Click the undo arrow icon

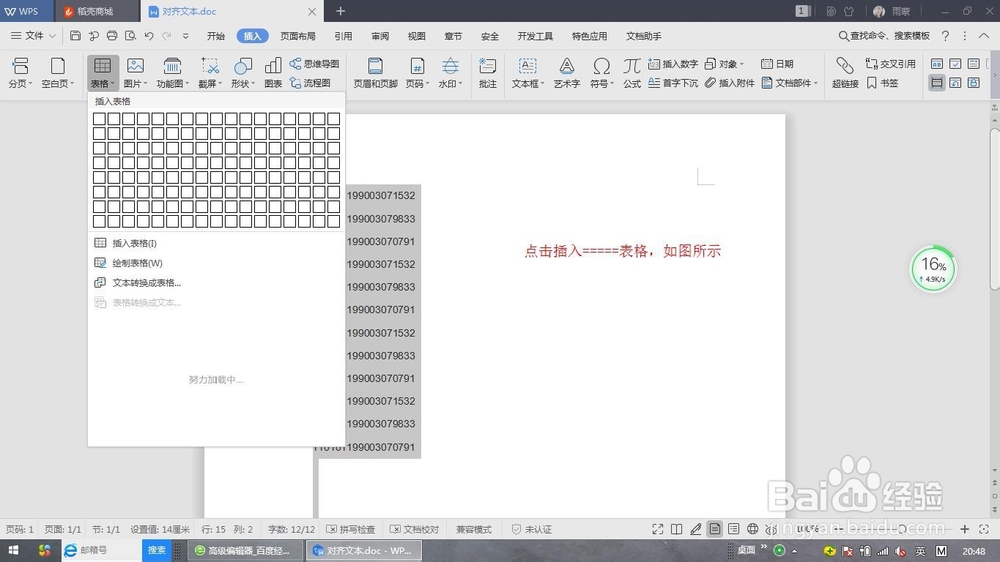tap(149, 36)
